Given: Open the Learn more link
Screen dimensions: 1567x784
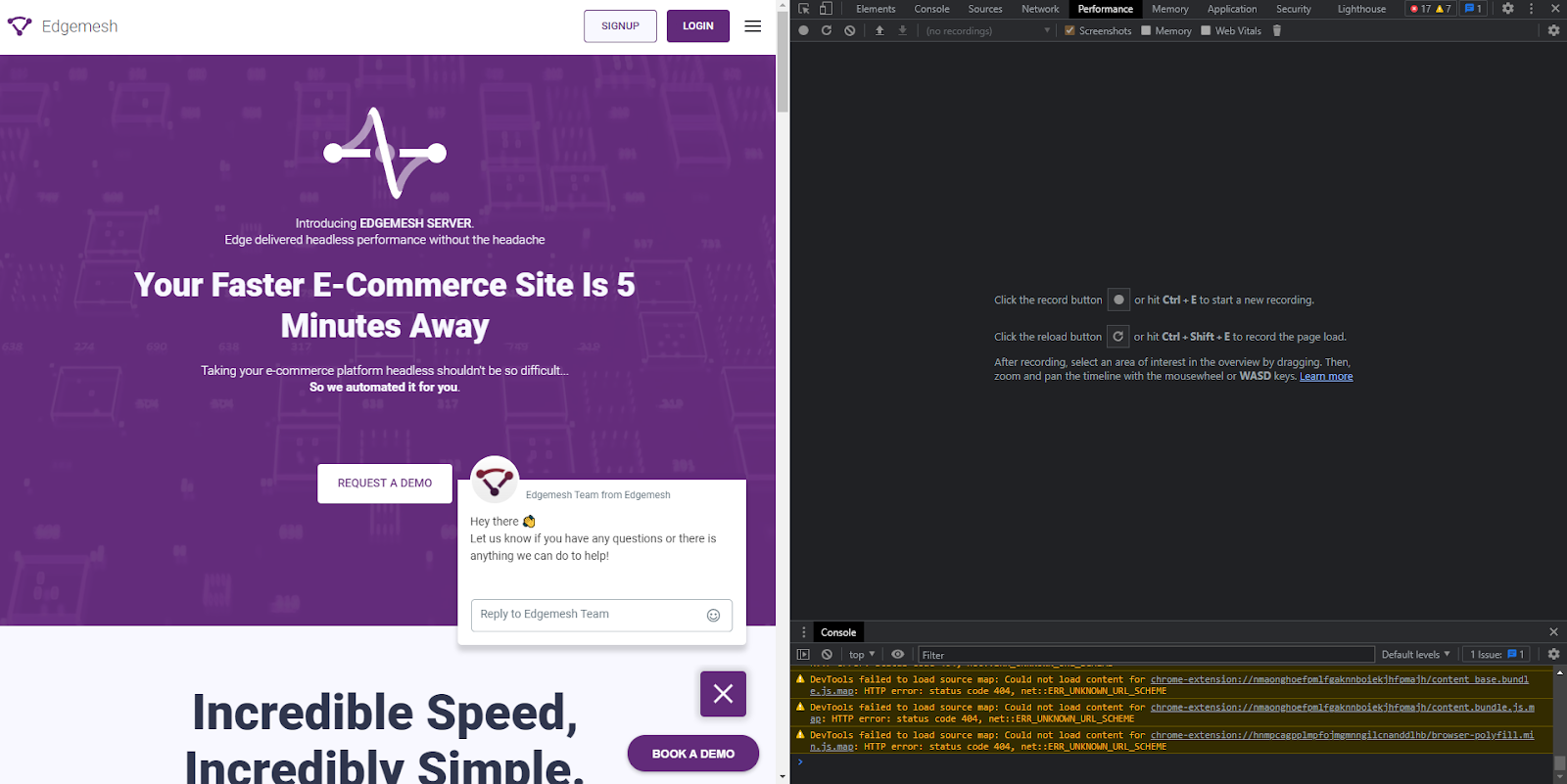Looking at the screenshot, I should [x=1326, y=377].
